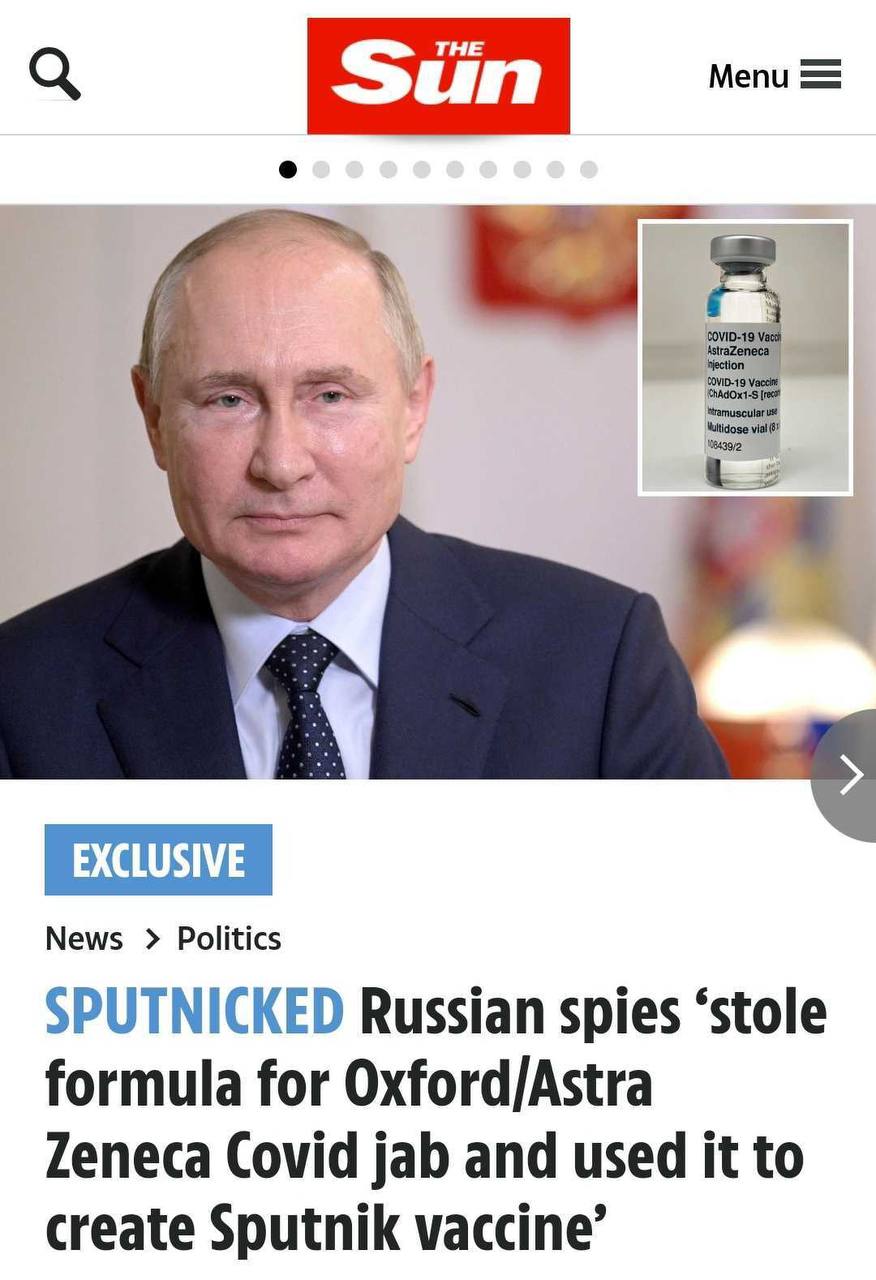Open the hamburger Menu icon
This screenshot has height=1280, width=876.
click(x=821, y=75)
